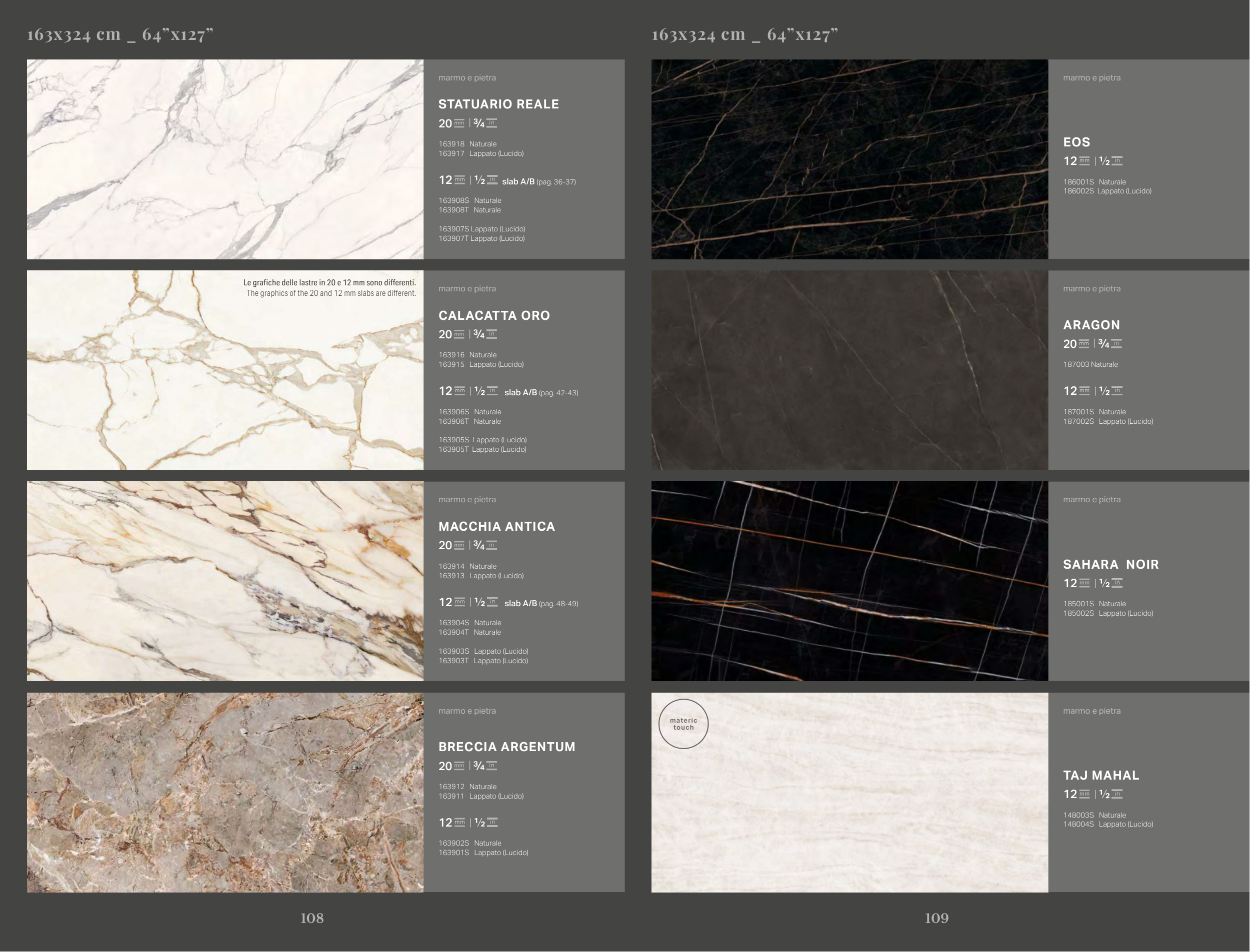Click slab A/B pag. 48-49 reference

point(541,604)
